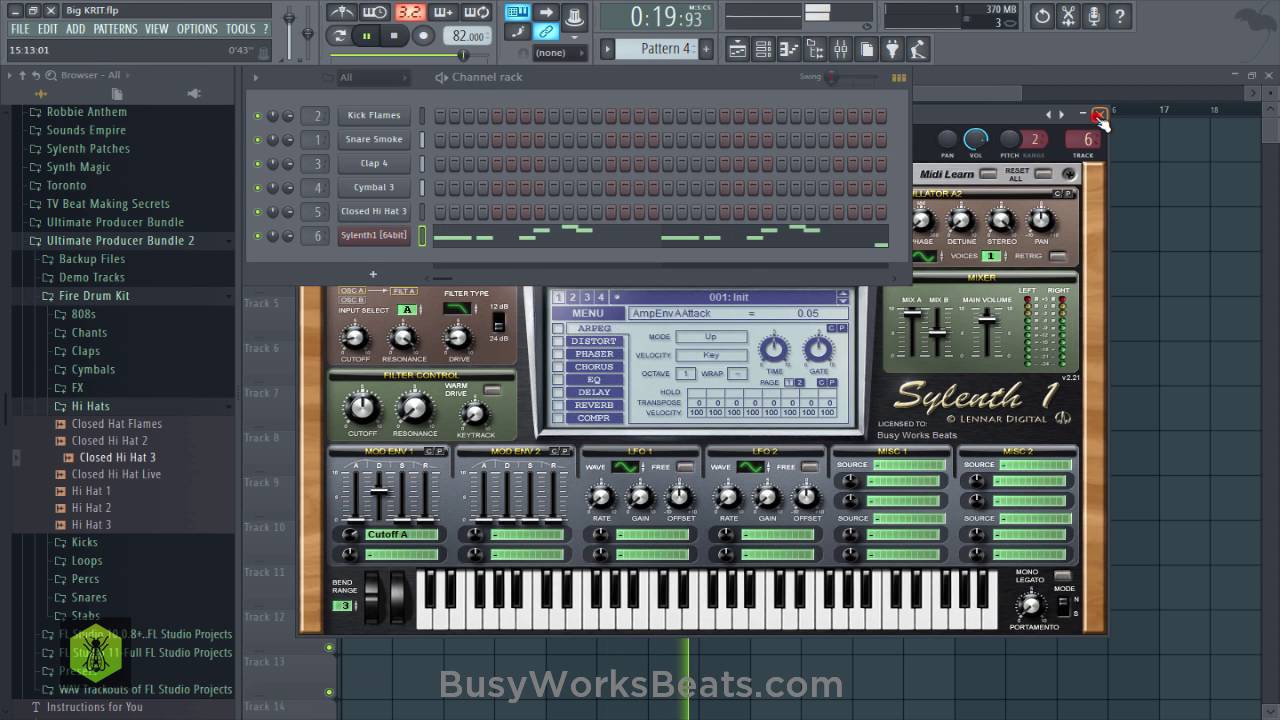This screenshot has height=720, width=1280.
Task: Open the TOOLS menu
Action: [x=240, y=29]
